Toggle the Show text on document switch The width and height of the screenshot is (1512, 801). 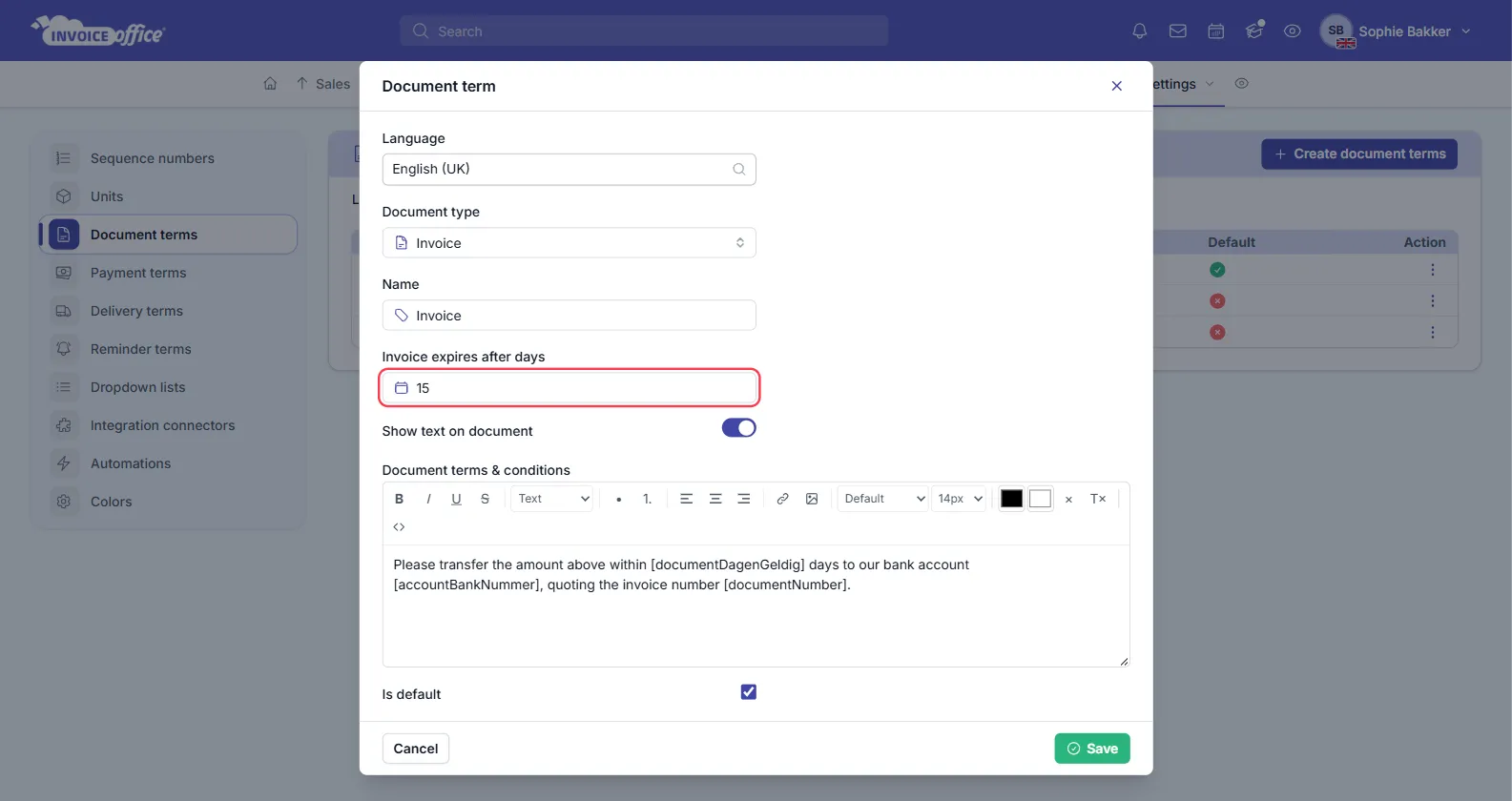click(x=739, y=428)
